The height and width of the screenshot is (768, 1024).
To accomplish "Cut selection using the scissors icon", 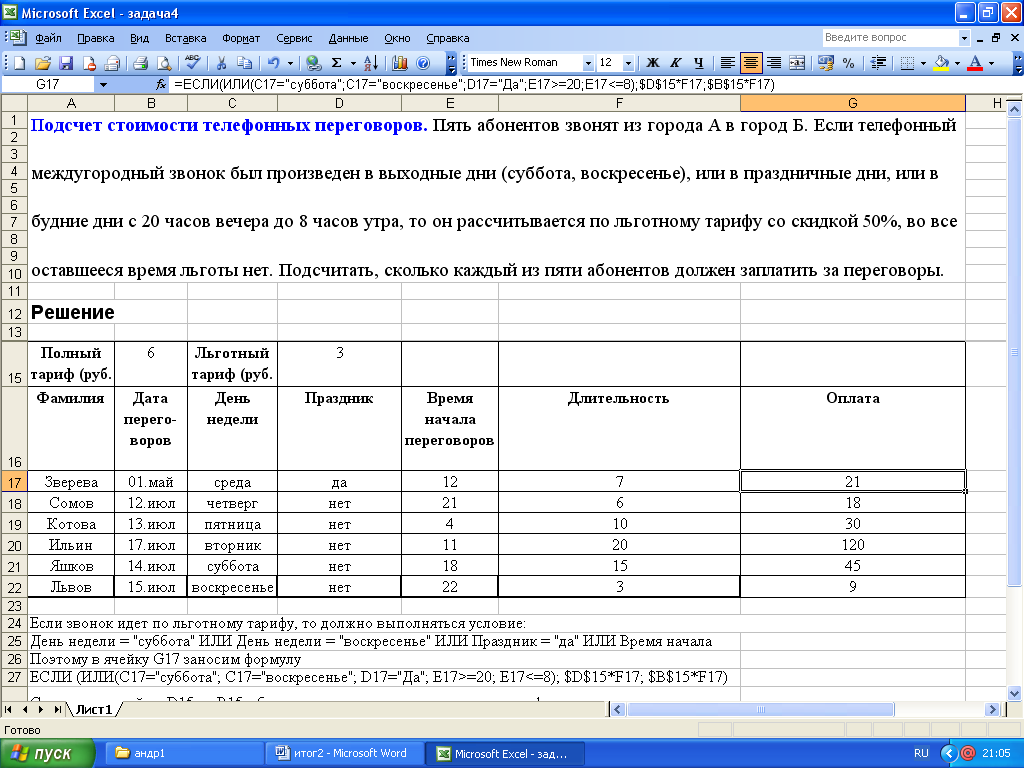I will click(221, 63).
